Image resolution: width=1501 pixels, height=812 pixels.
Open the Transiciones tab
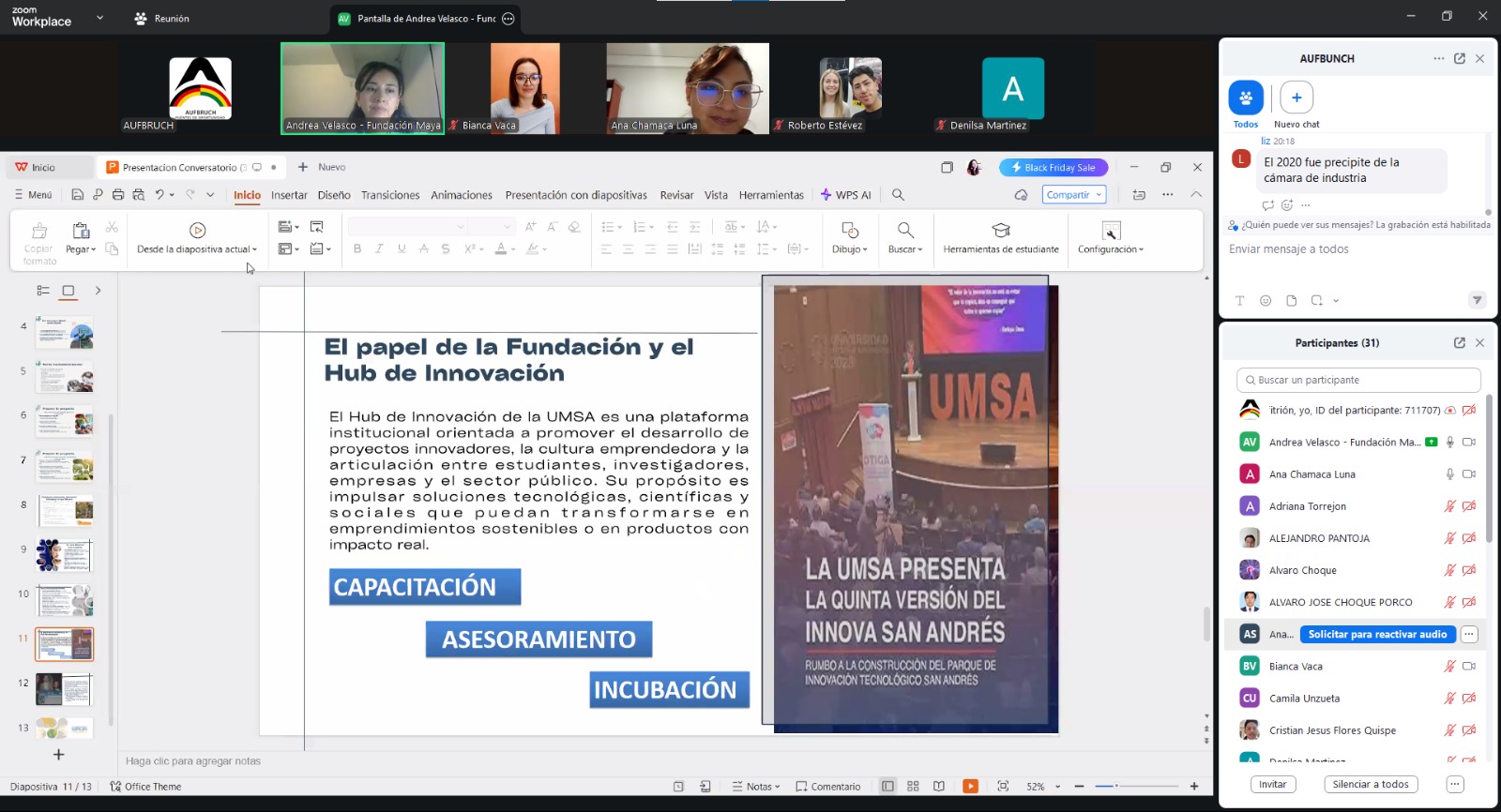390,195
